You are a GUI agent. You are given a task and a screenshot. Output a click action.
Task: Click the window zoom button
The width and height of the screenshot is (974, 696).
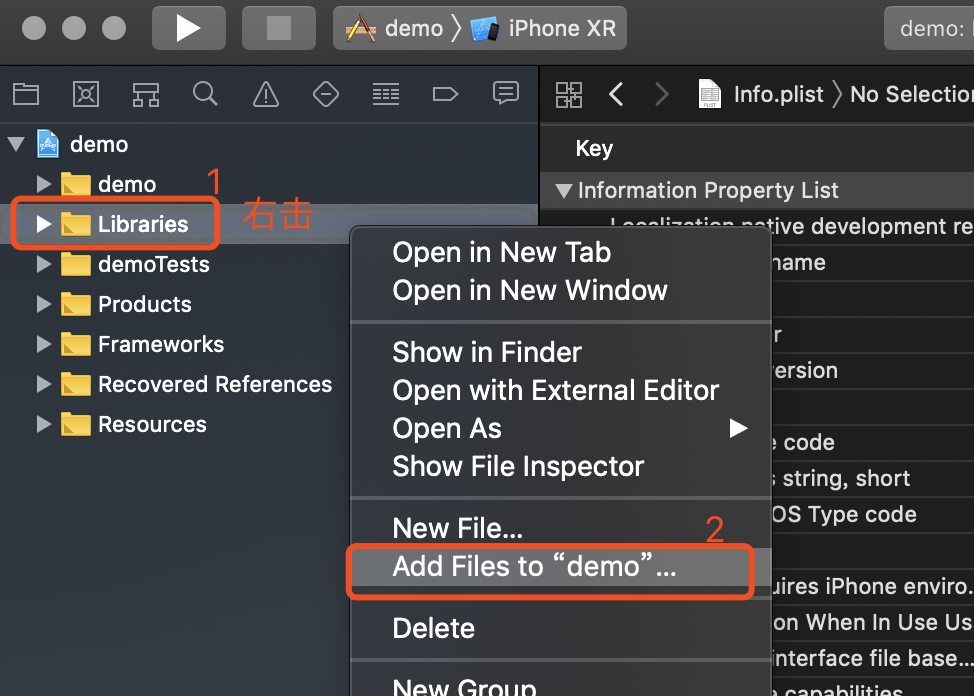point(114,28)
